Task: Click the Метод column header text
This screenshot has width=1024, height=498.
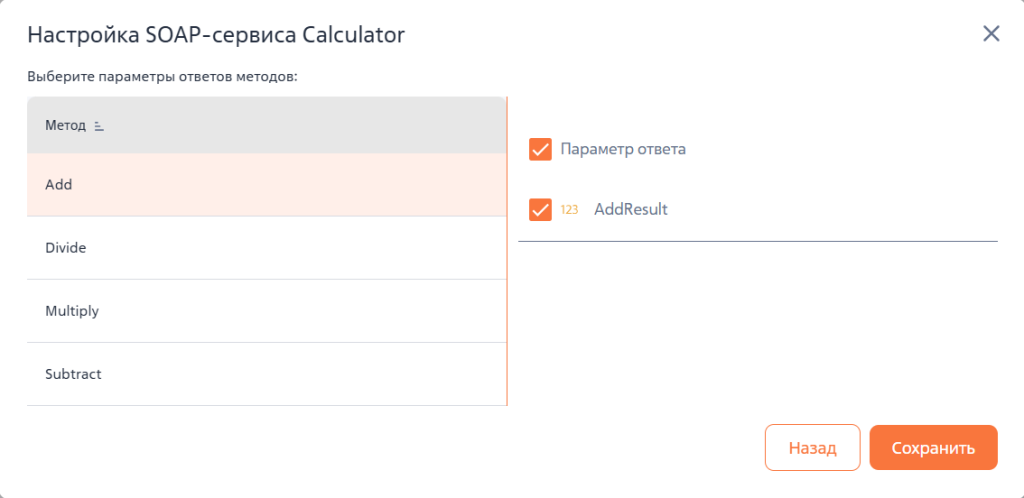Action: pyautogui.click(x=65, y=126)
